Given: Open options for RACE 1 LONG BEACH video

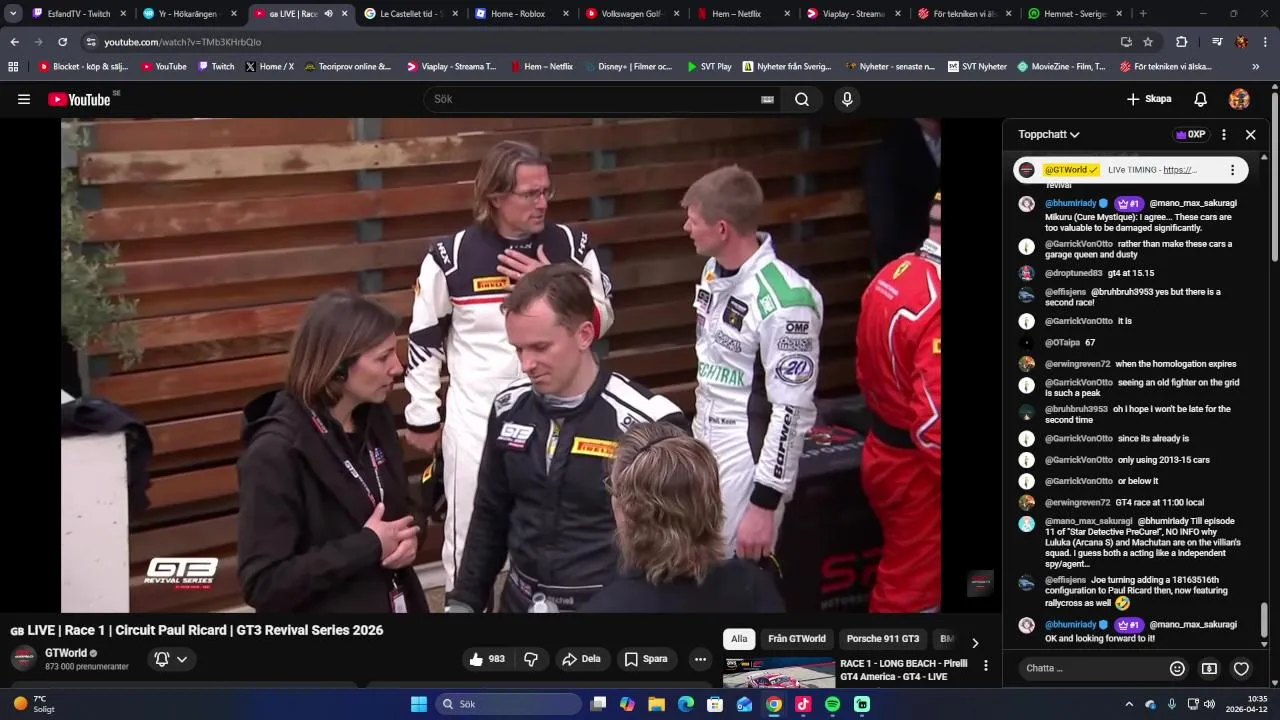Looking at the screenshot, I should coord(986,665).
